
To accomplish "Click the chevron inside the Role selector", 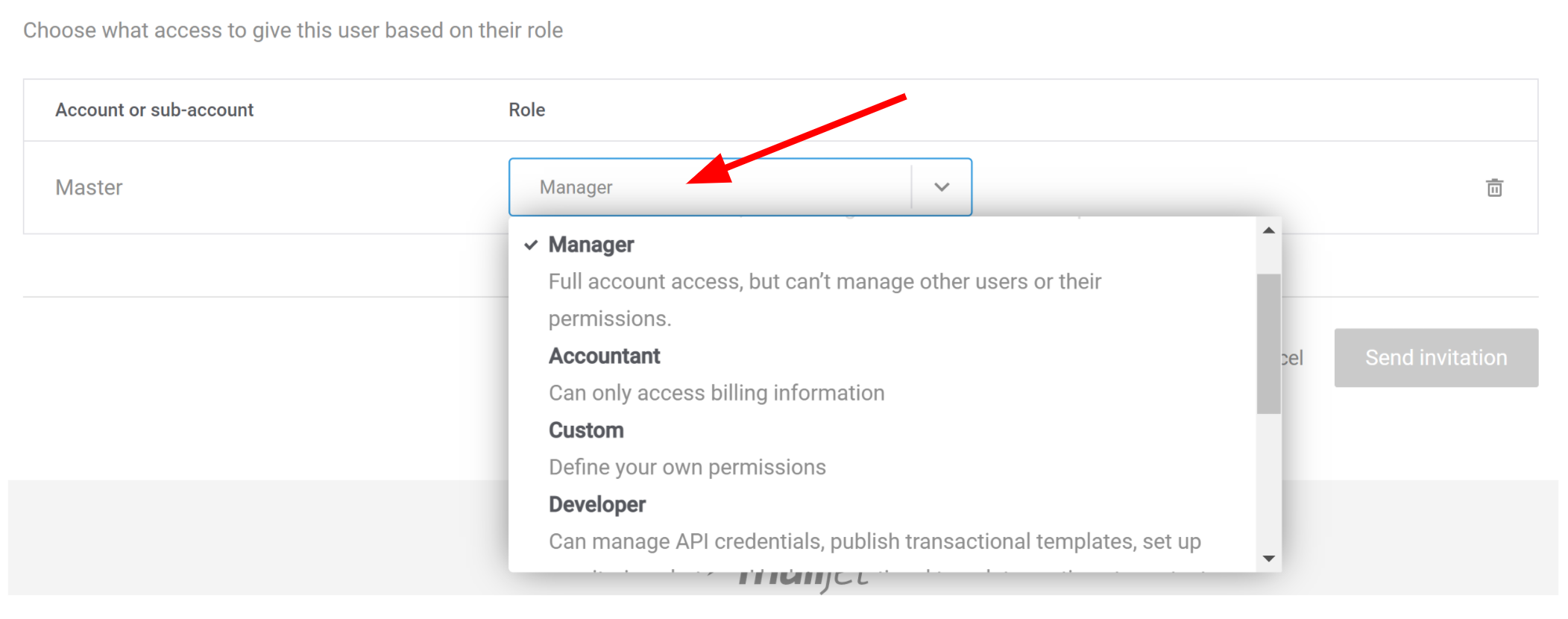I will point(941,187).
